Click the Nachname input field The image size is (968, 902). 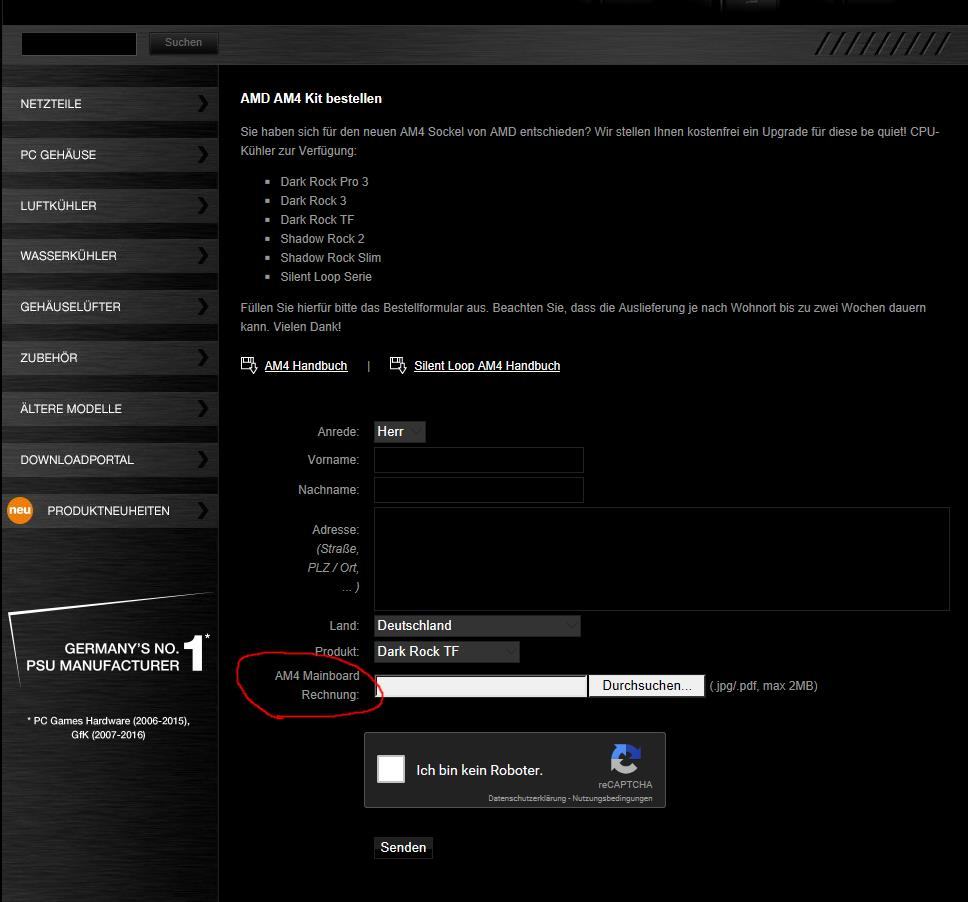pos(478,490)
